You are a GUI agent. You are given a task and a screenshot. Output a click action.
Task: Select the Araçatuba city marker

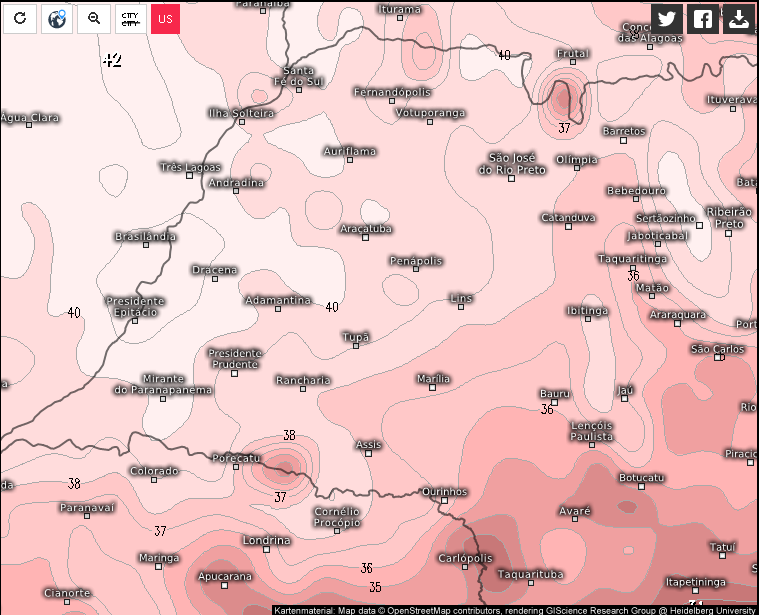click(x=365, y=238)
